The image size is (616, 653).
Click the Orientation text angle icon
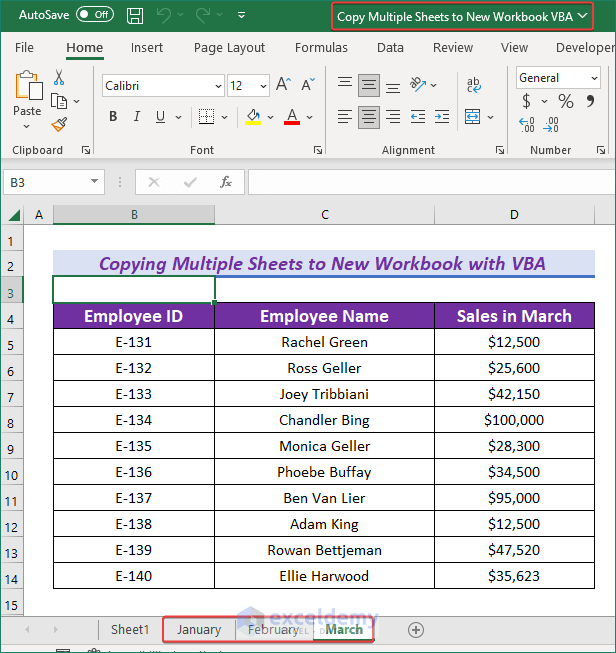[418, 85]
